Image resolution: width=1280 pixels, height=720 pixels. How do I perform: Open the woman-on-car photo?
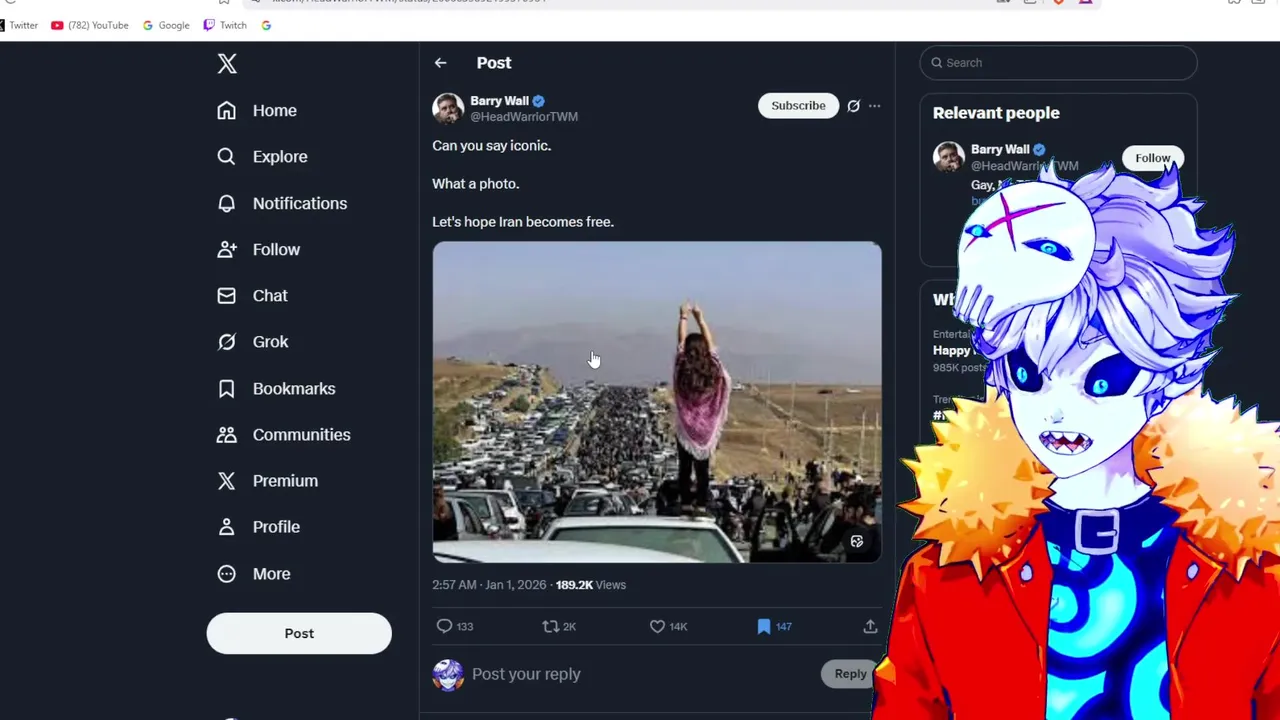[657, 402]
